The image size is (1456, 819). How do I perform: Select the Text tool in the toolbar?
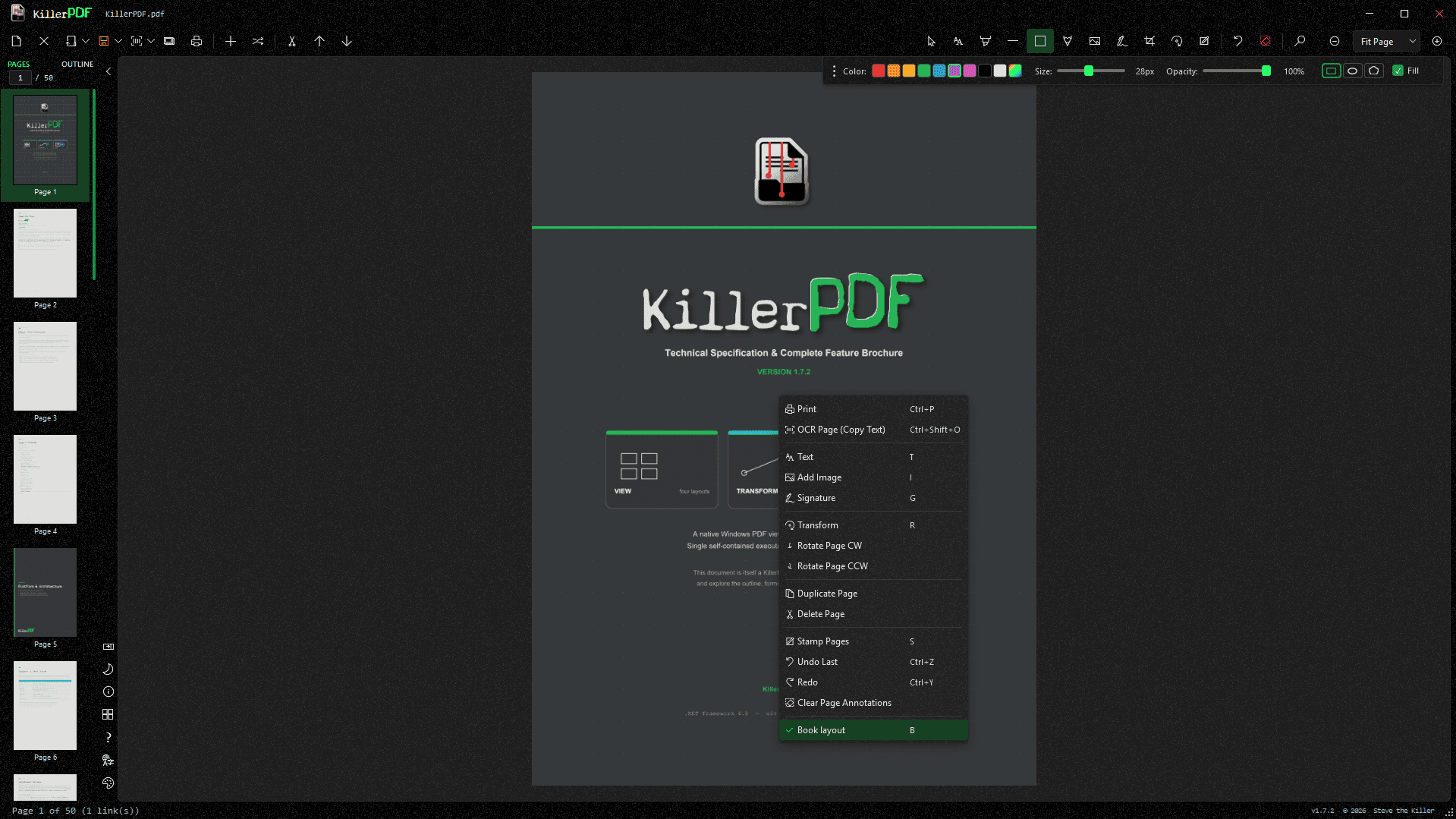click(958, 41)
